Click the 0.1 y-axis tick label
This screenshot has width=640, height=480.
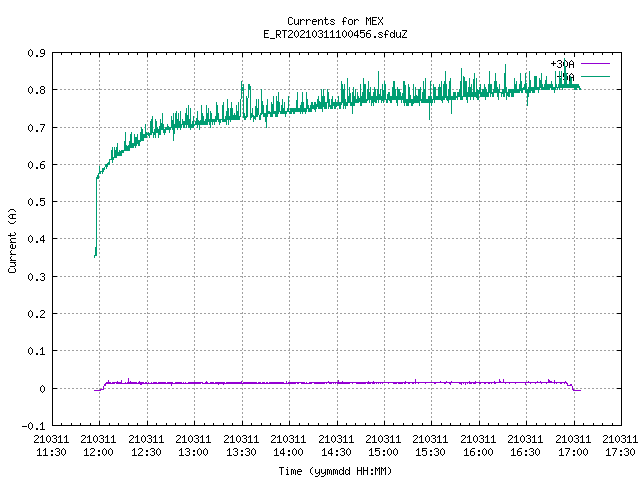(36, 351)
